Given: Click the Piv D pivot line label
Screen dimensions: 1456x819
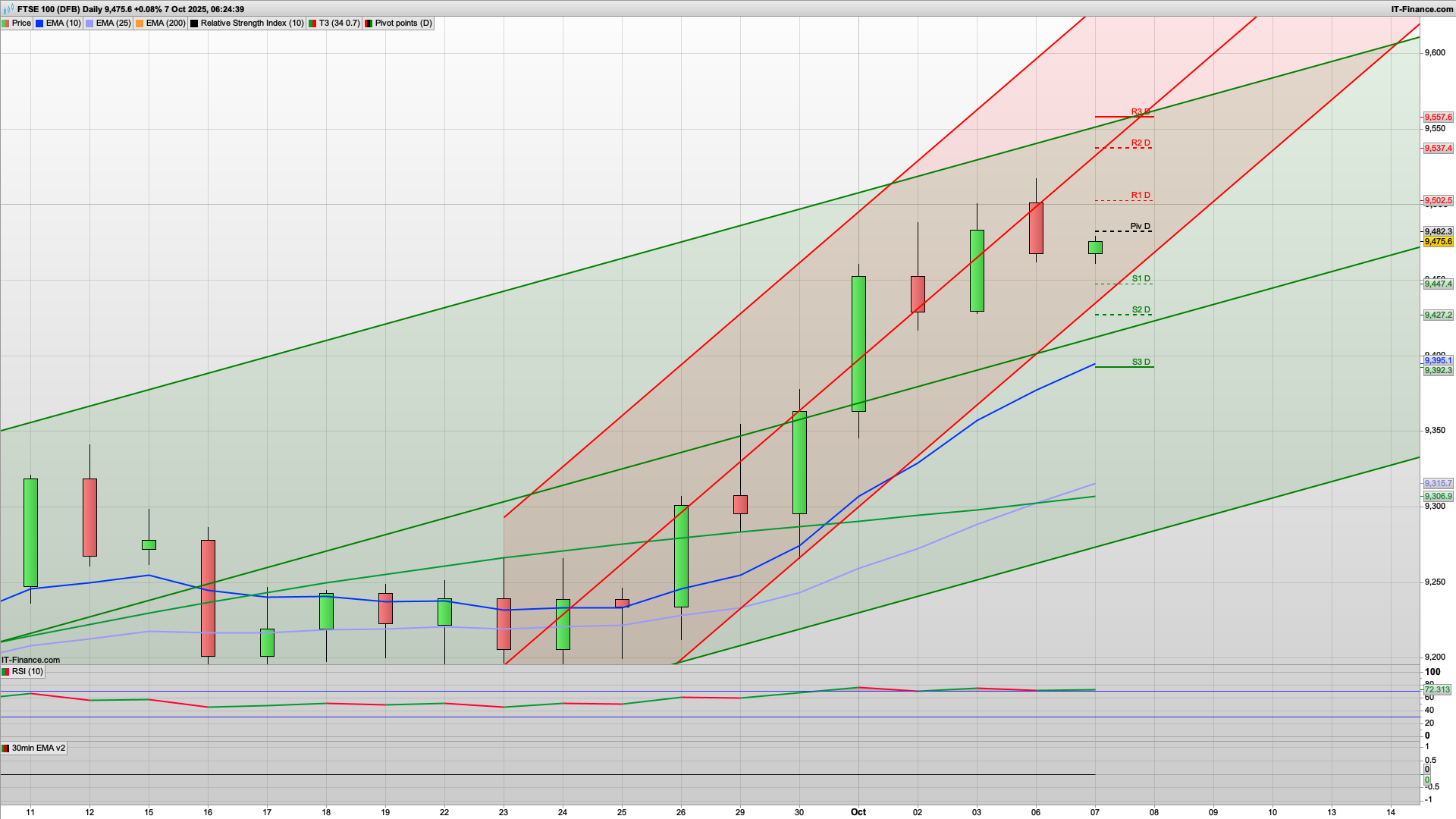Looking at the screenshot, I should [x=1140, y=226].
